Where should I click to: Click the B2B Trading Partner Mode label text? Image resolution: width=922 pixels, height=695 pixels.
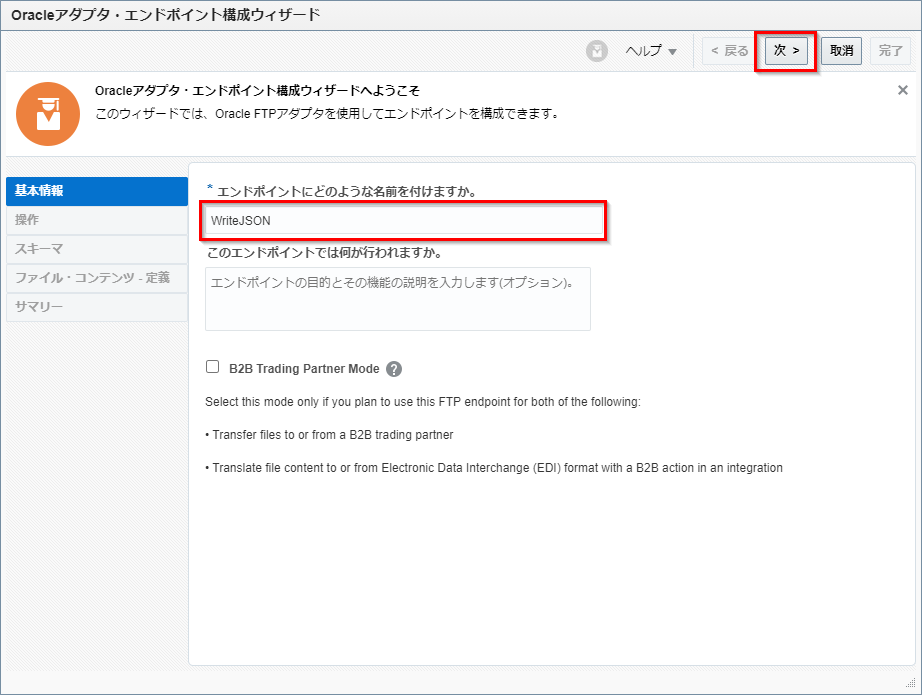pos(304,369)
